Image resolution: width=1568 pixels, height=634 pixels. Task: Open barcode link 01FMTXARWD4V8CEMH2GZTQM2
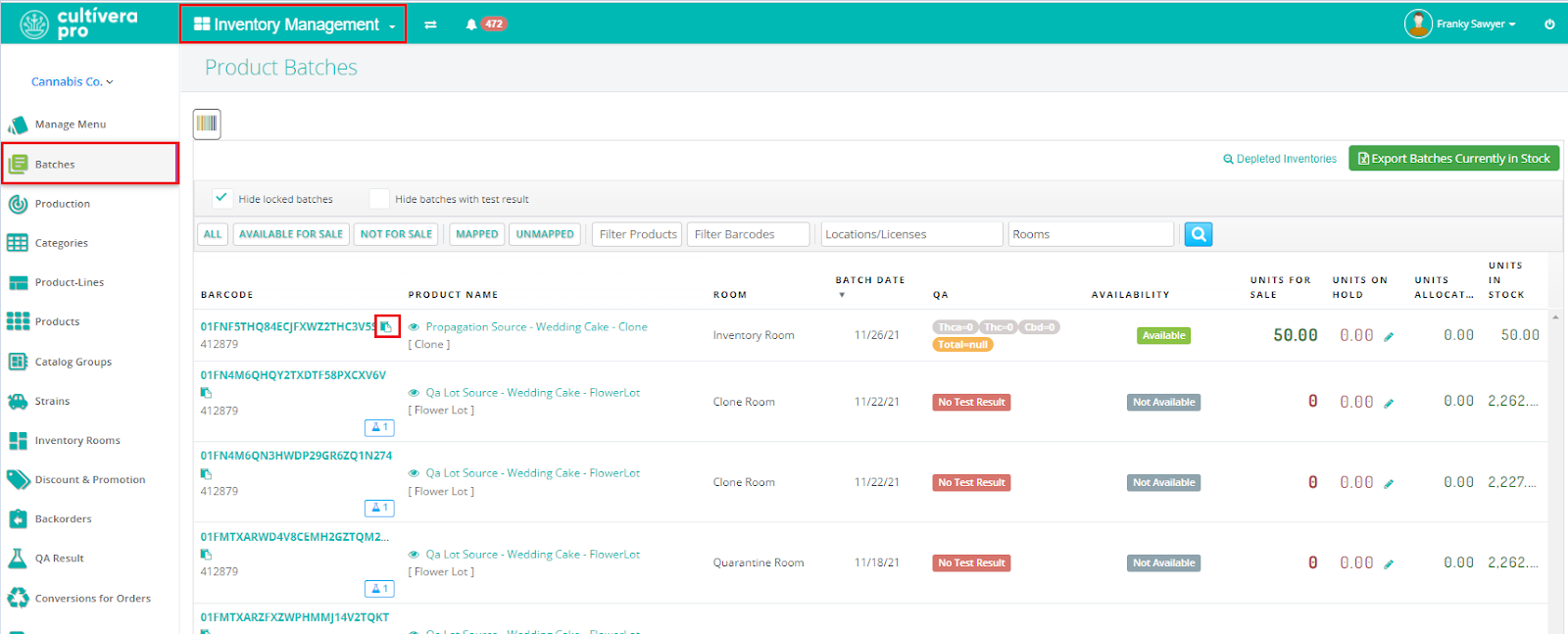[x=294, y=537]
